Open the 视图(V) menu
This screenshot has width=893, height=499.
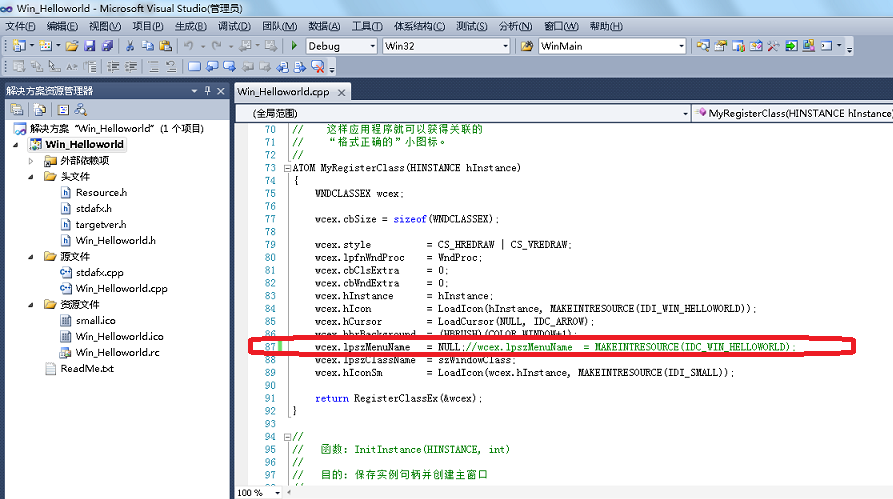click(105, 26)
